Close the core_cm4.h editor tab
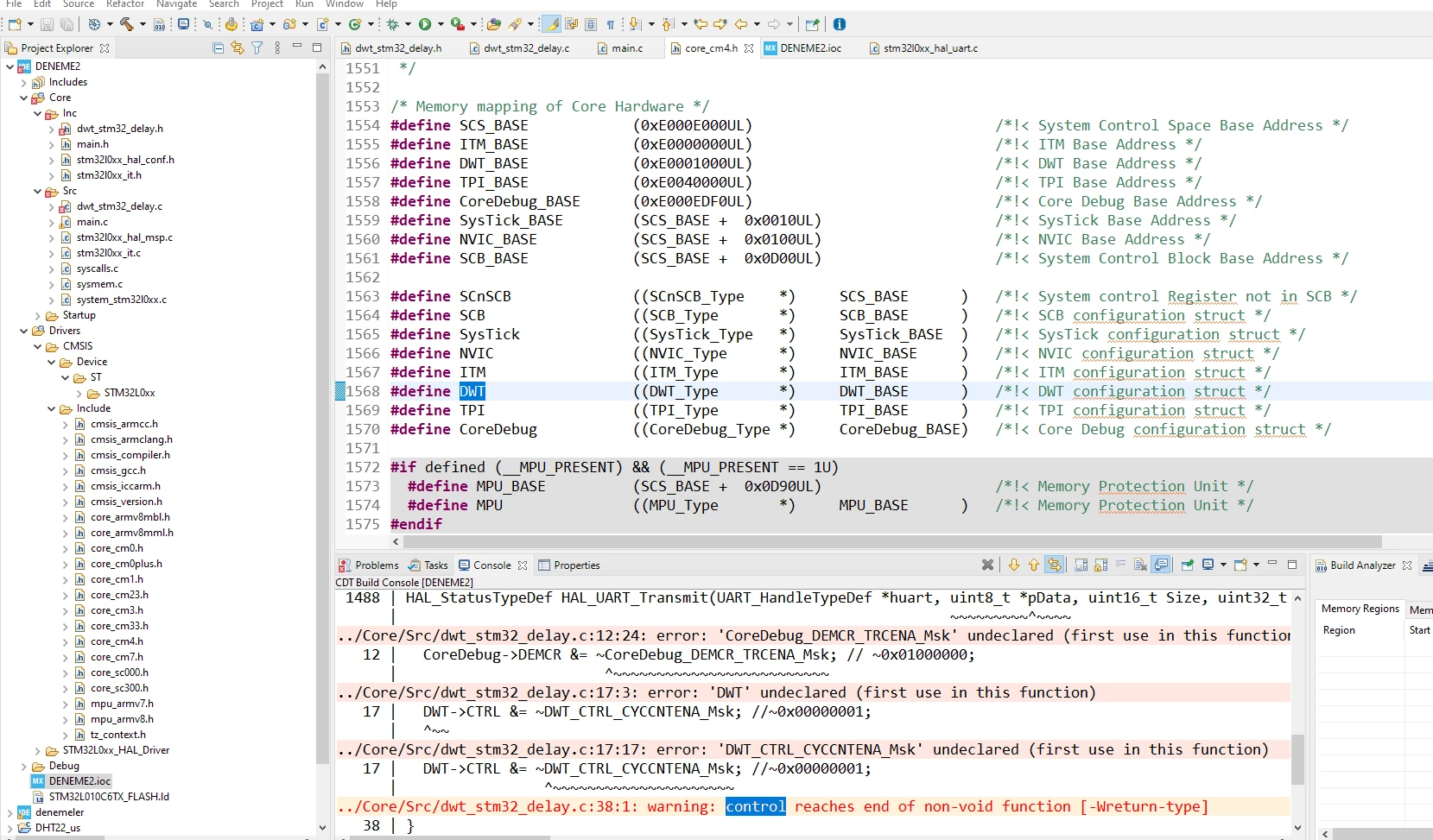Image resolution: width=1433 pixels, height=840 pixels. pos(749,48)
